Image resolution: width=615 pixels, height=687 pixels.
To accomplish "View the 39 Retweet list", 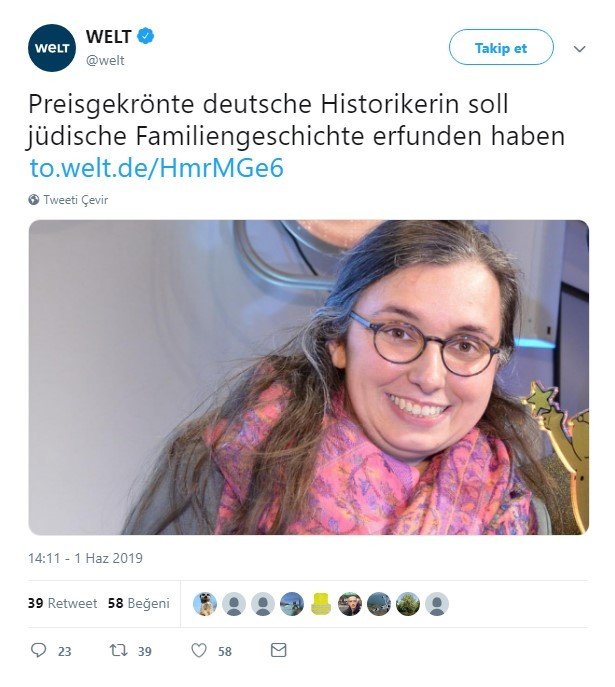I will 62,603.
